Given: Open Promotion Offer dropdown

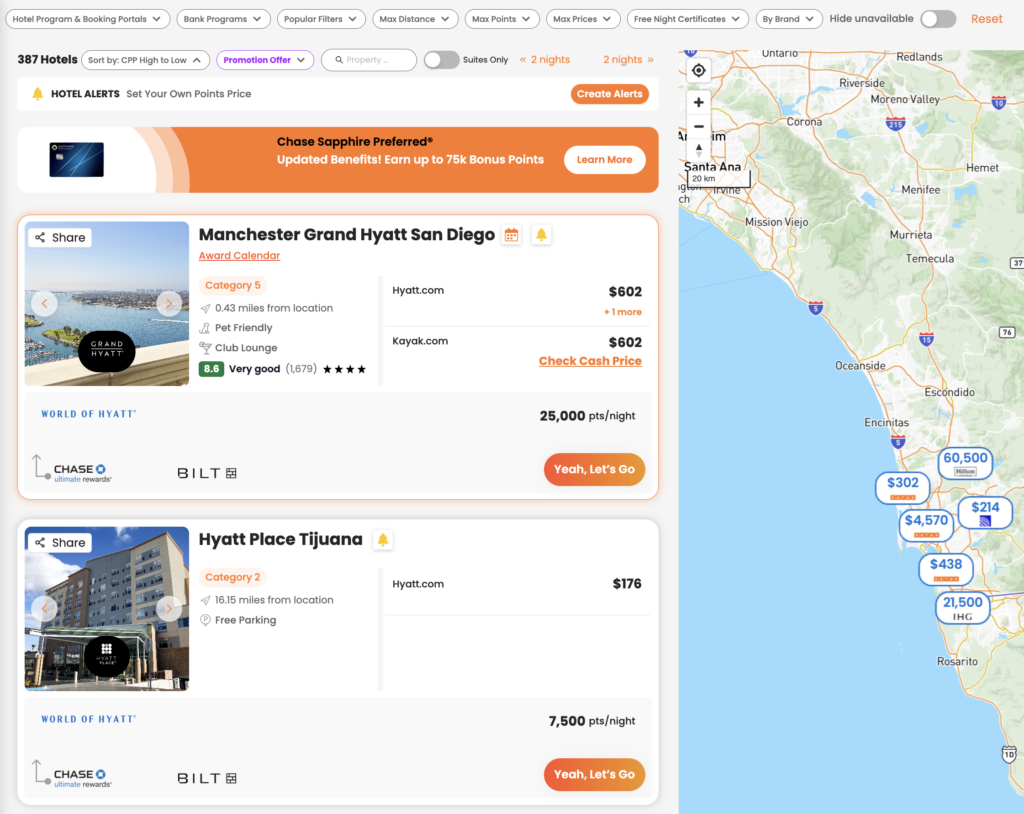Looking at the screenshot, I should pos(264,60).
